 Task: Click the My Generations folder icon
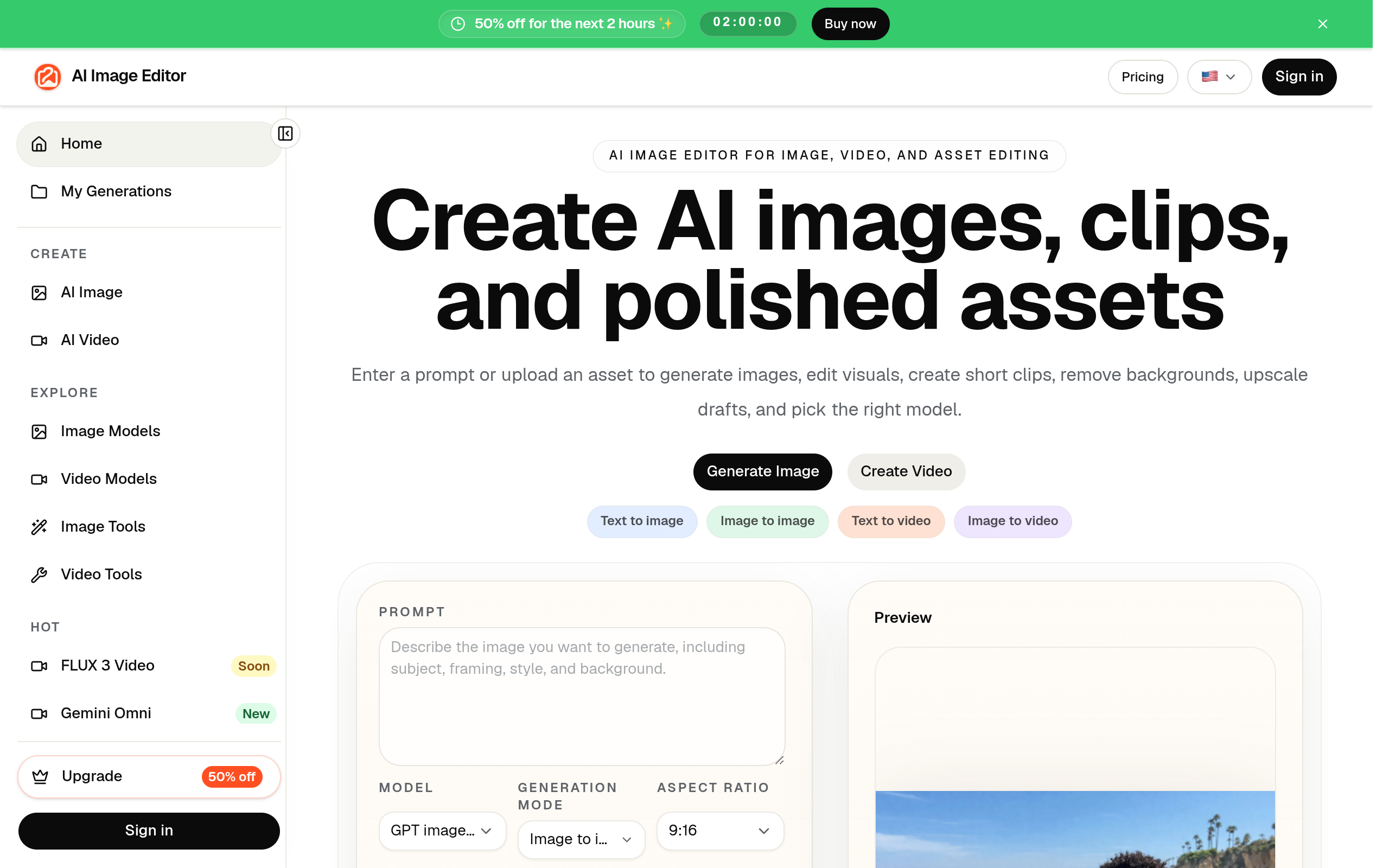click(39, 191)
